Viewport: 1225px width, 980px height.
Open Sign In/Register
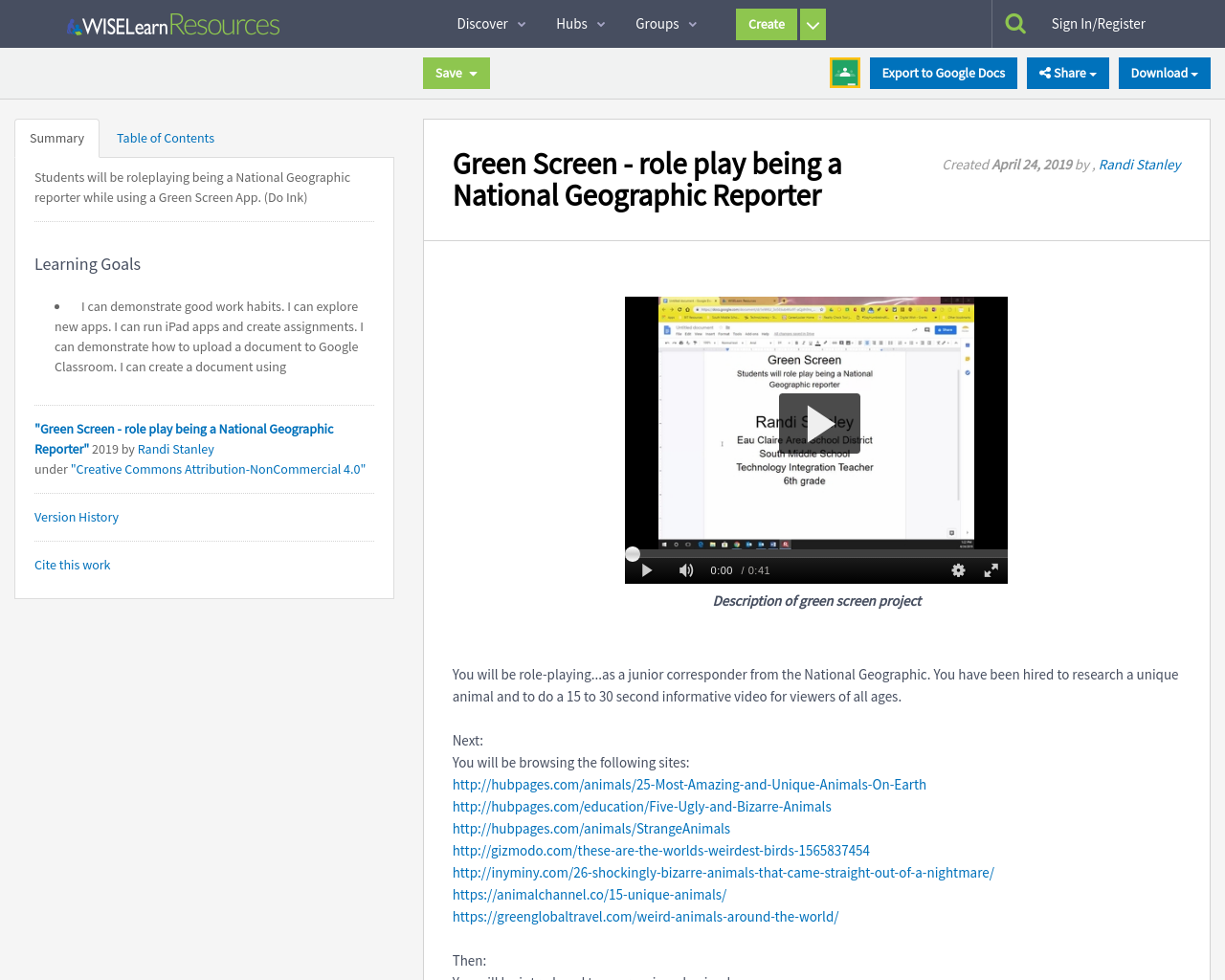pyautogui.click(x=1098, y=24)
